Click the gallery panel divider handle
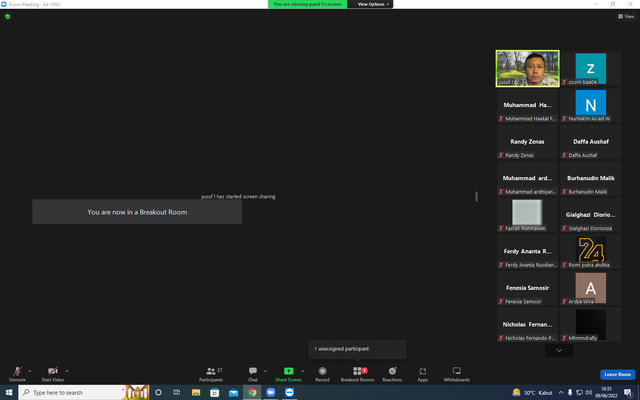Viewport: 640px width, 400px height. 476,196
